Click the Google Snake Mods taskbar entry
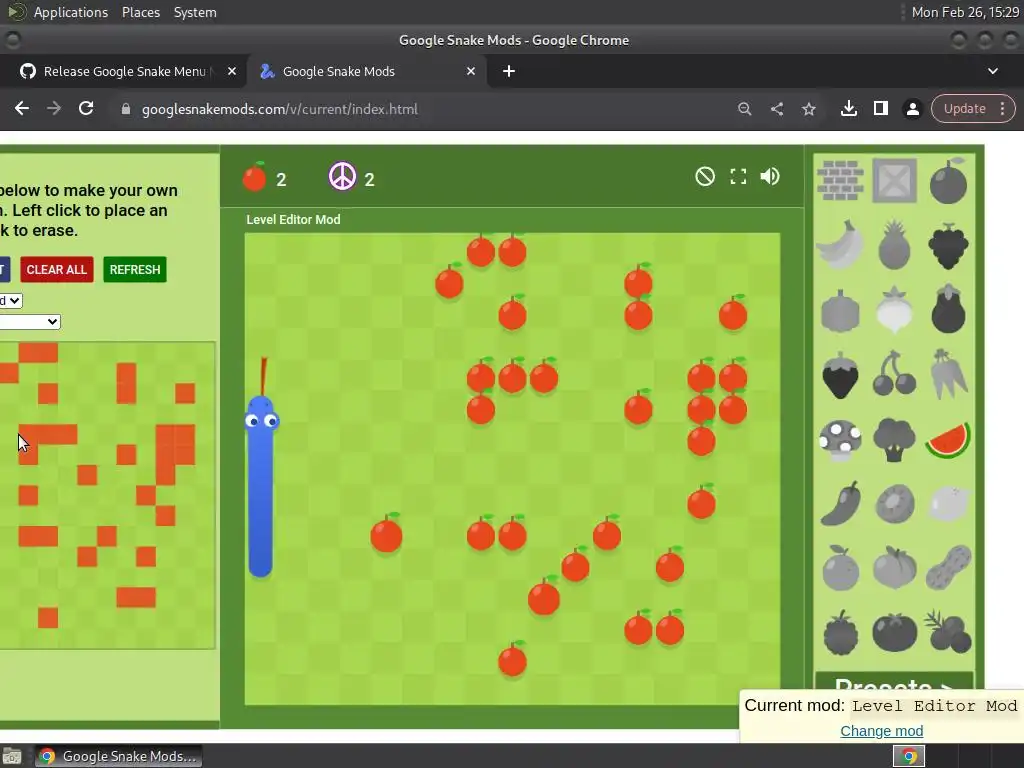 (118, 756)
